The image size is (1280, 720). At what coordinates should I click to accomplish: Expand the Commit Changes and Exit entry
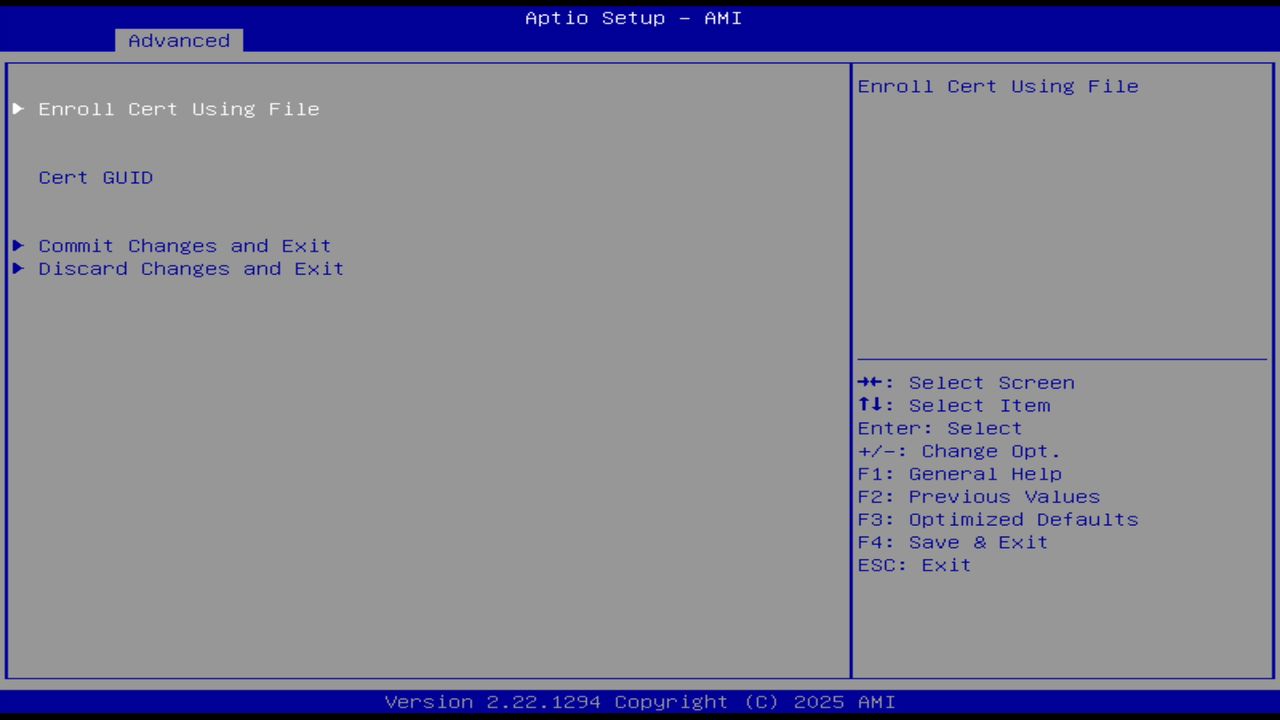point(184,245)
